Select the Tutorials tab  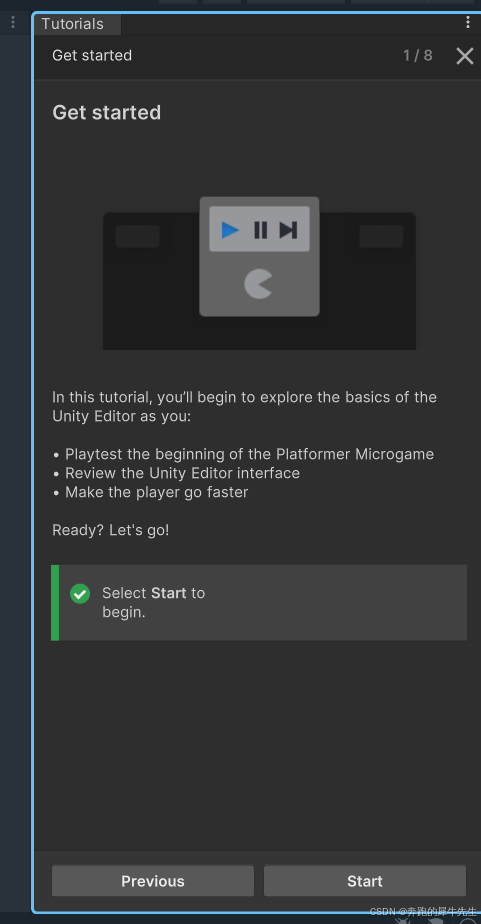77,24
